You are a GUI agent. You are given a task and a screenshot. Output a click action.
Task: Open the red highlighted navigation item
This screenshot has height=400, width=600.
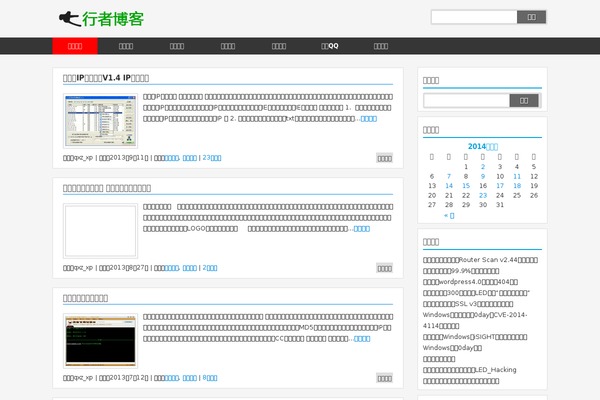point(75,46)
